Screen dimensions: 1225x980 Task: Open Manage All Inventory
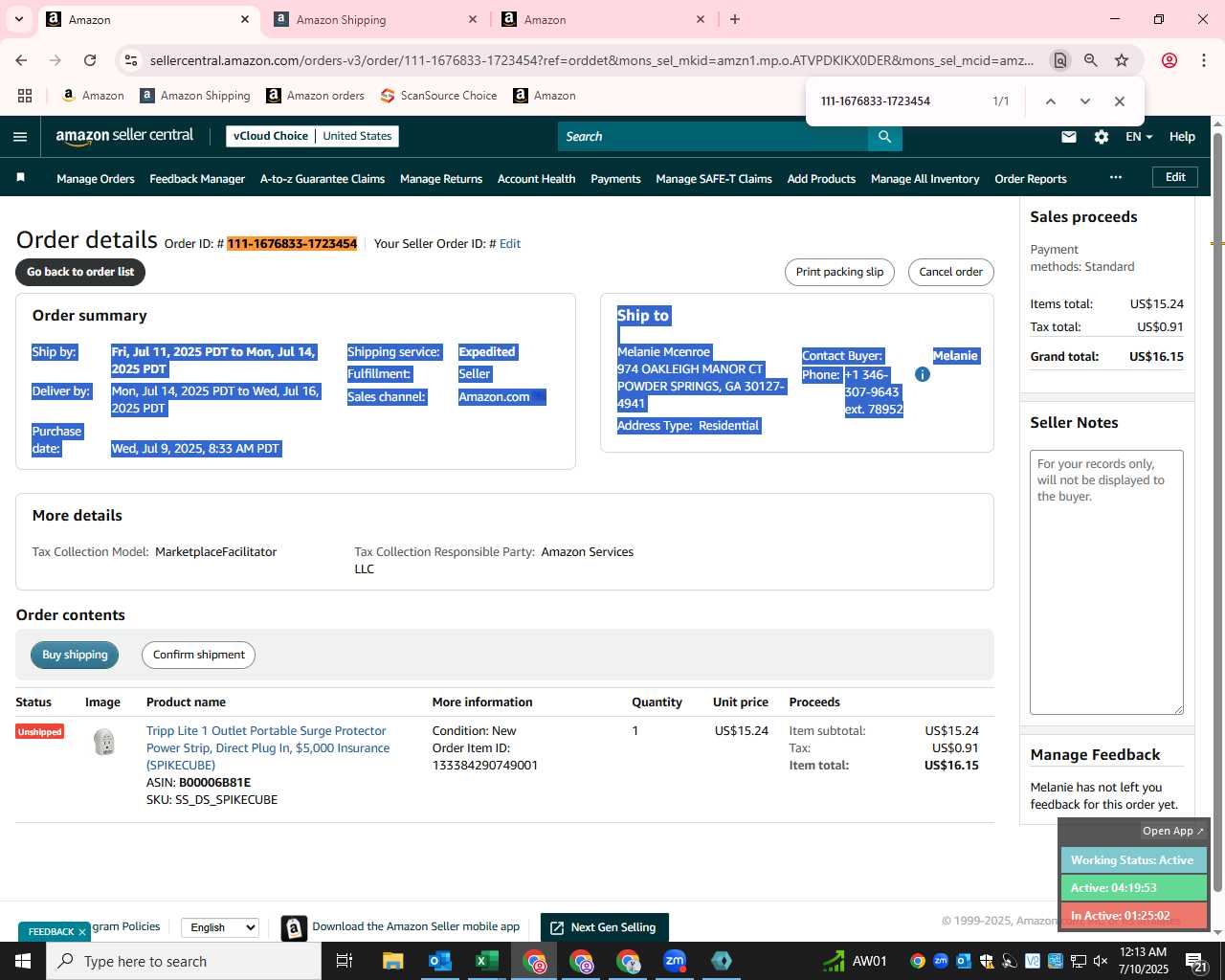924,179
